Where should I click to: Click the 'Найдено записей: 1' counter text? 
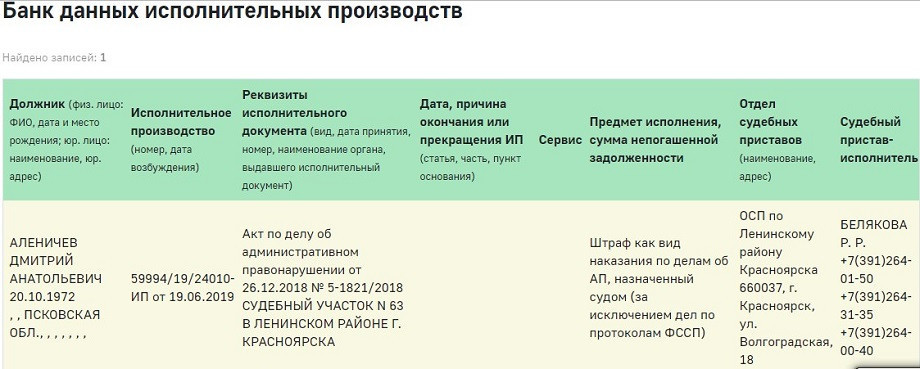(x=55, y=58)
